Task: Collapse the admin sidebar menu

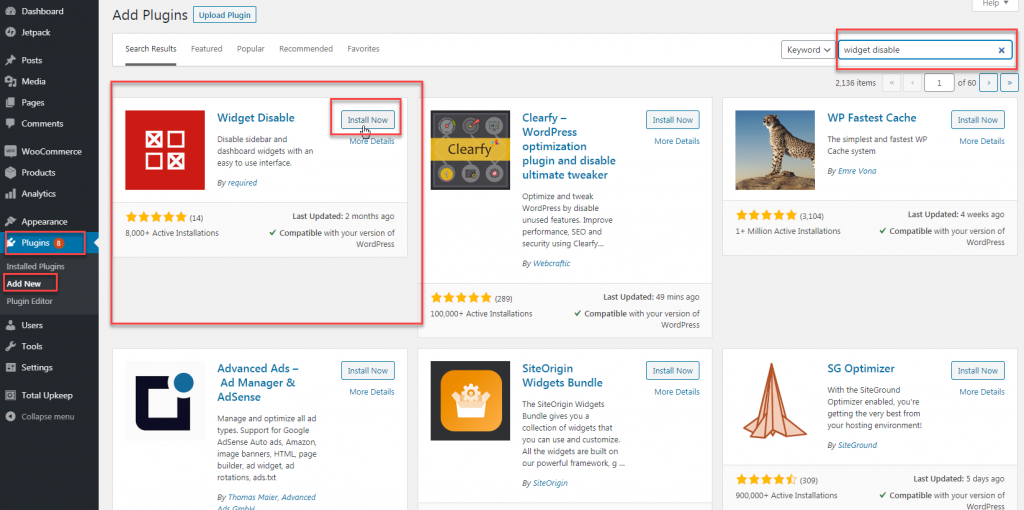Action: tap(47, 416)
